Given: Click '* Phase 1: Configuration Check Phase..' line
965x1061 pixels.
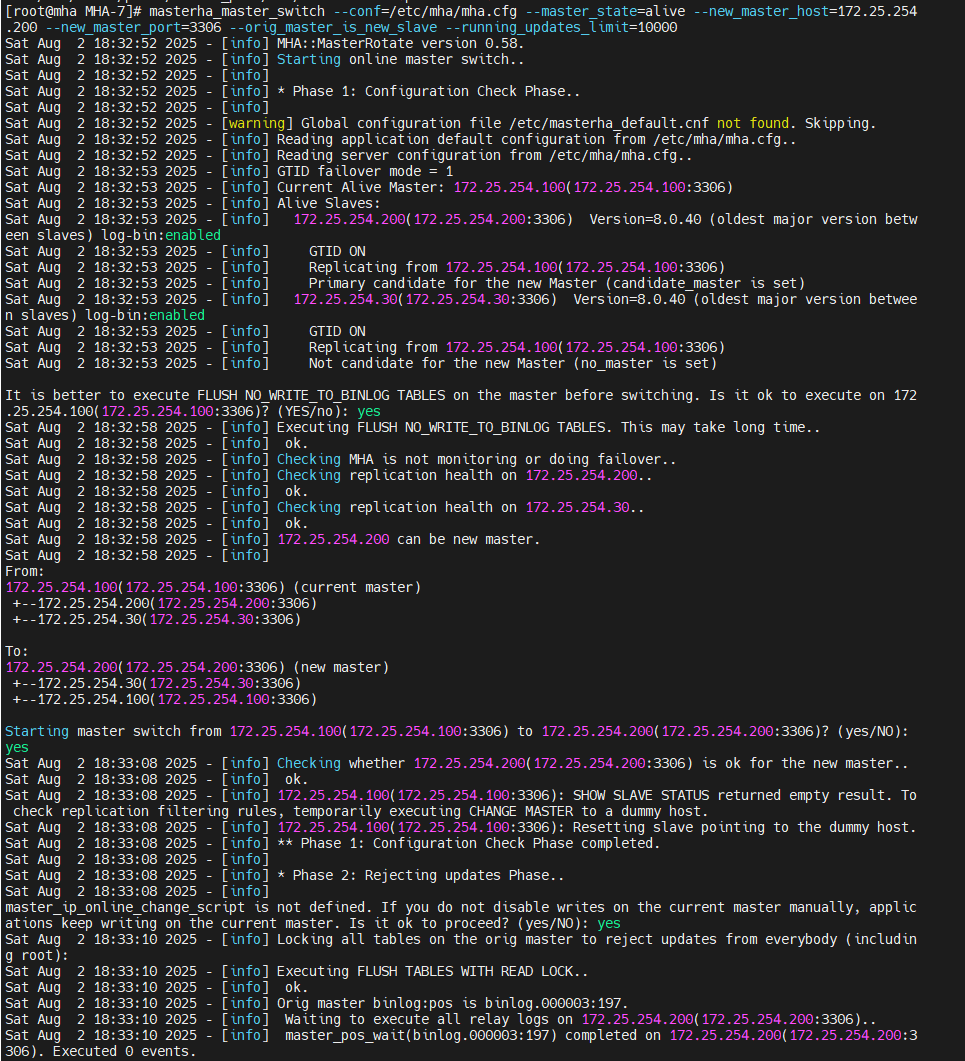Looking at the screenshot, I should point(429,91).
